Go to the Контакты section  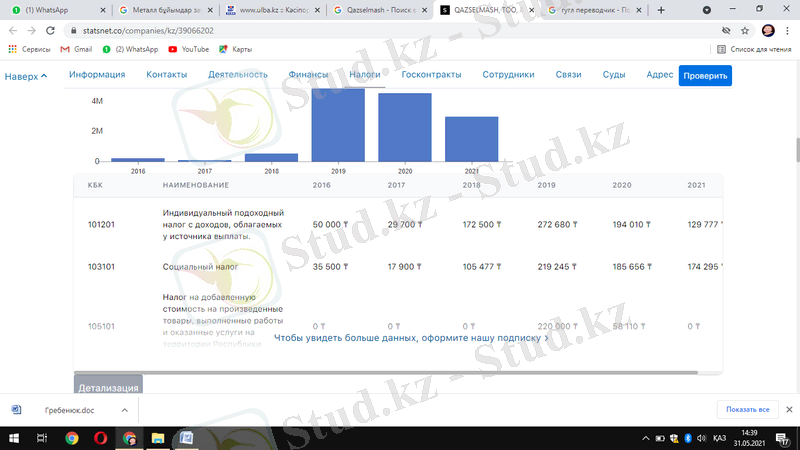(167, 74)
